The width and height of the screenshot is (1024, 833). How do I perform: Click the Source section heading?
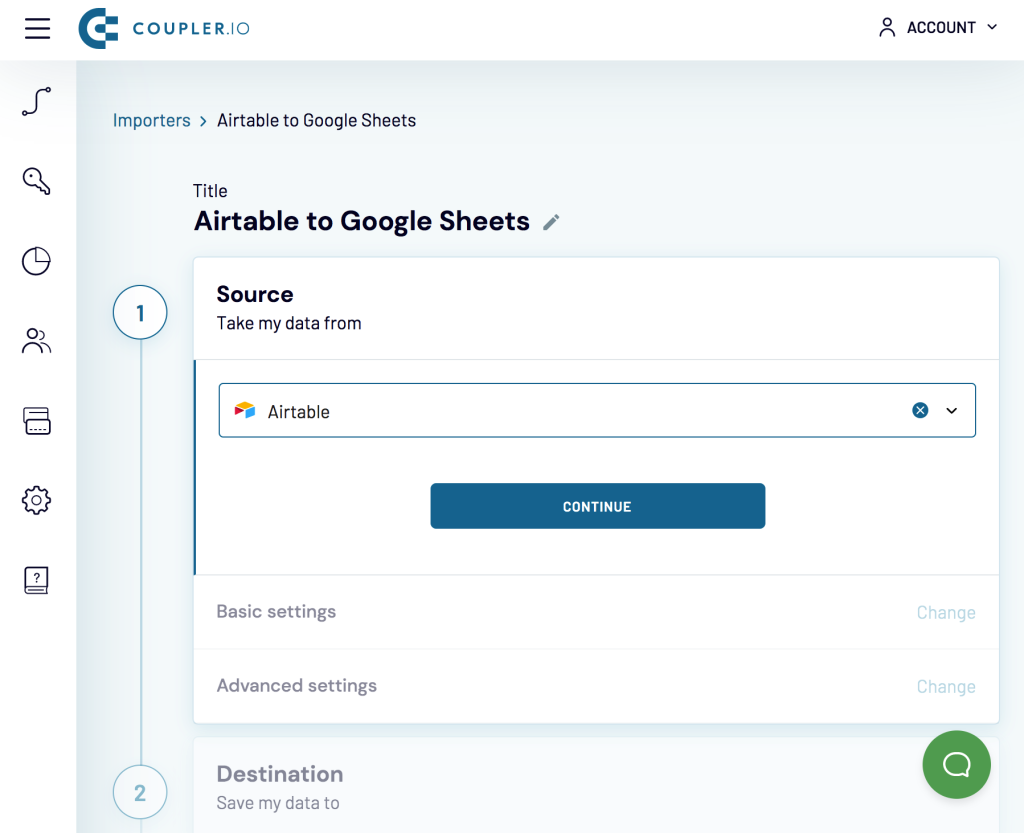coord(255,294)
